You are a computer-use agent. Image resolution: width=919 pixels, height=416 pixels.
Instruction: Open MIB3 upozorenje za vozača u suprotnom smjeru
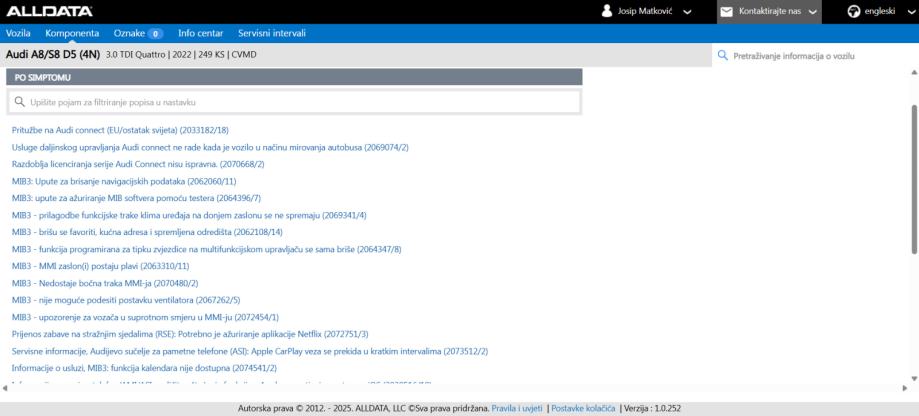pyautogui.click(x=145, y=317)
